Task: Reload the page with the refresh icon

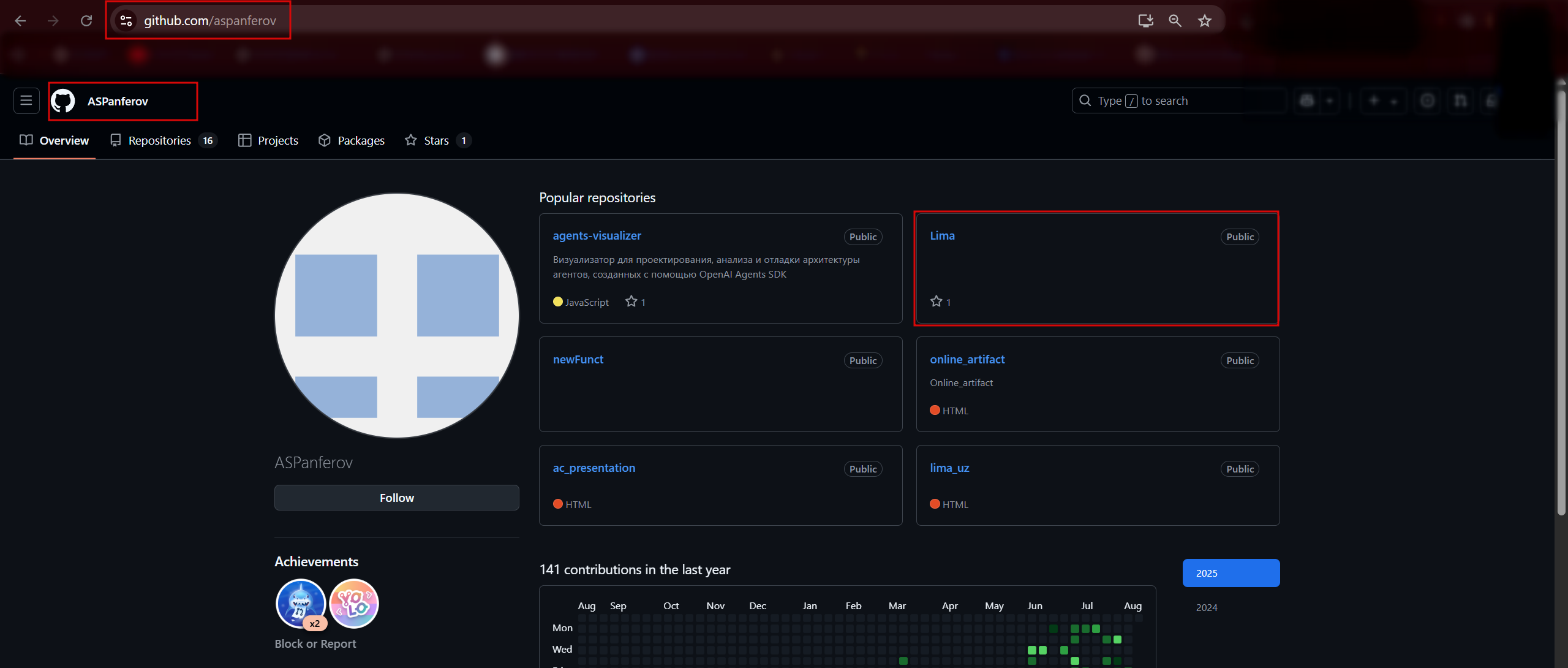Action: point(86,21)
